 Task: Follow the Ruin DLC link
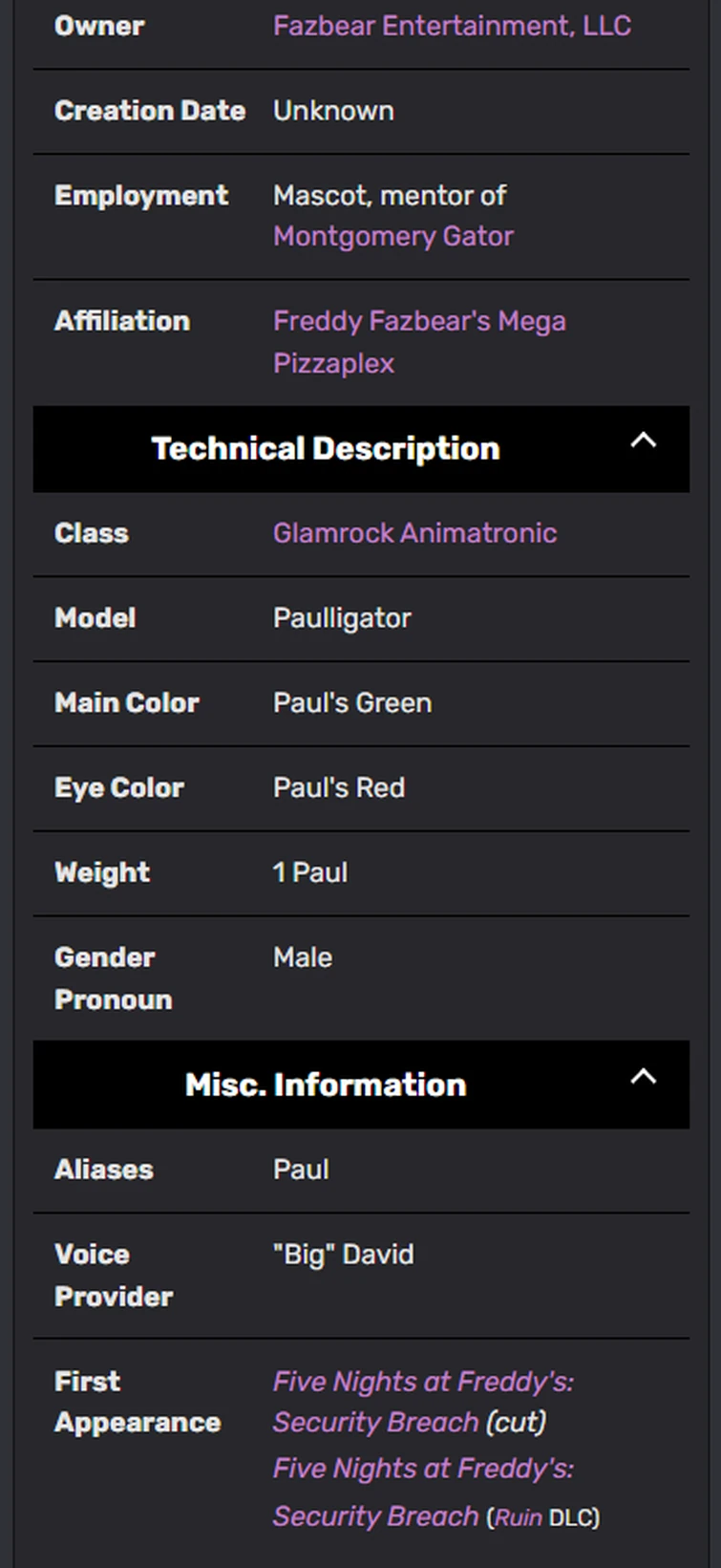coord(515,1517)
